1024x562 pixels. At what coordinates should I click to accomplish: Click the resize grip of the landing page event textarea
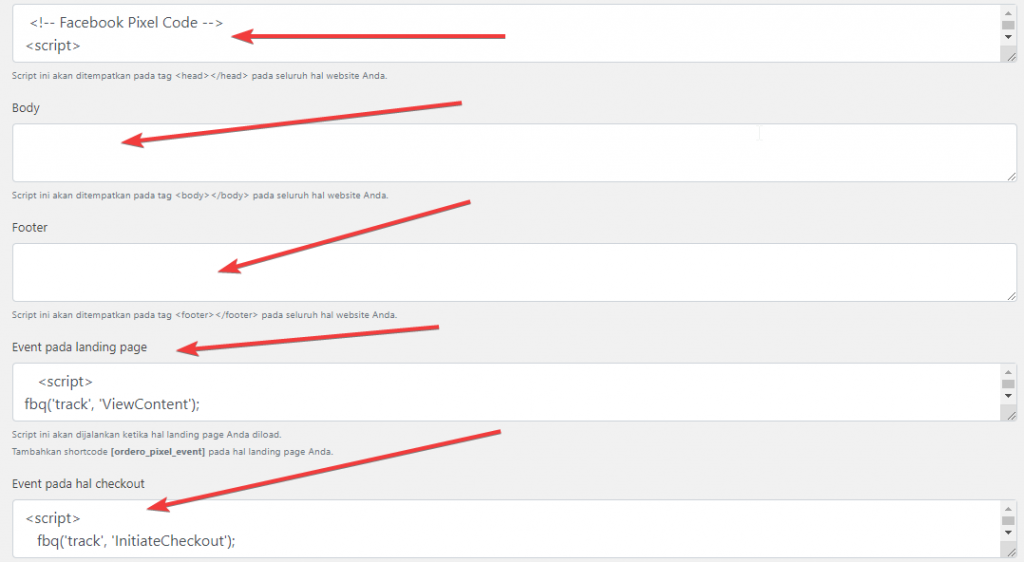pos(1011,415)
